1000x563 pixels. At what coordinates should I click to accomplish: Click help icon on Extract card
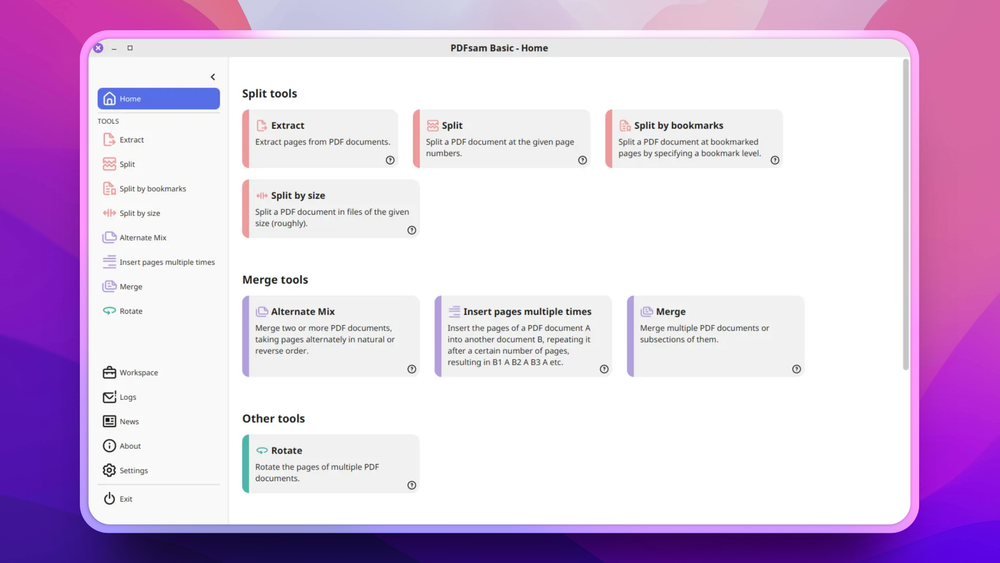pyautogui.click(x=390, y=160)
